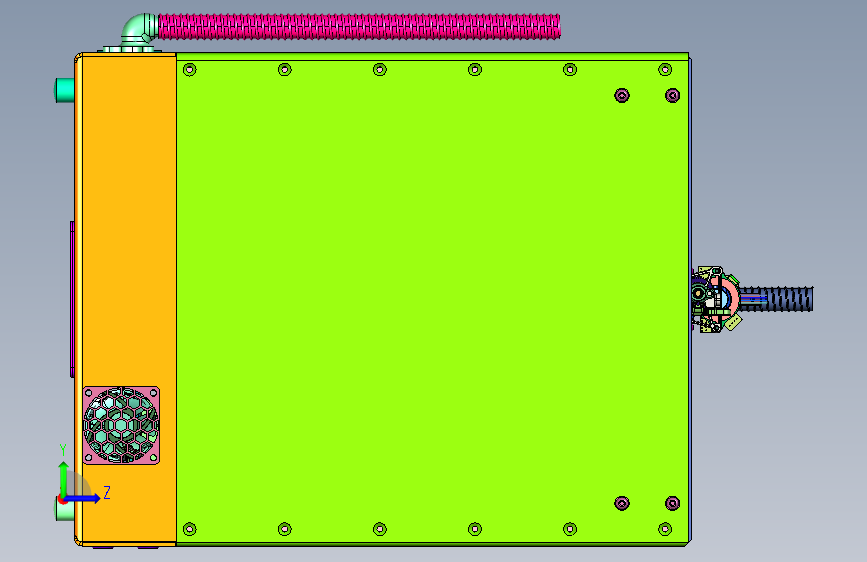The height and width of the screenshot is (562, 867).
Task: Select the blue Z axis arrow
Action: (x=83, y=498)
